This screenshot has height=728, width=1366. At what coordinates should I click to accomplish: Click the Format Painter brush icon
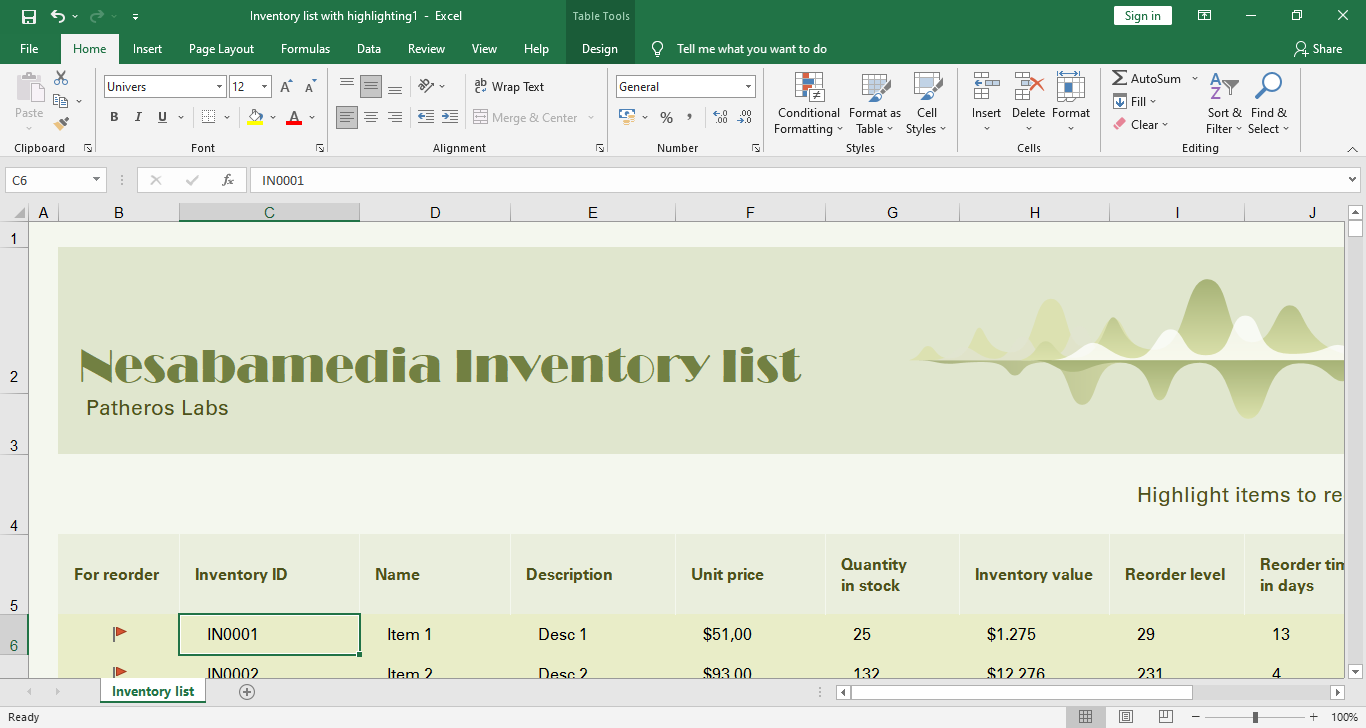61,124
